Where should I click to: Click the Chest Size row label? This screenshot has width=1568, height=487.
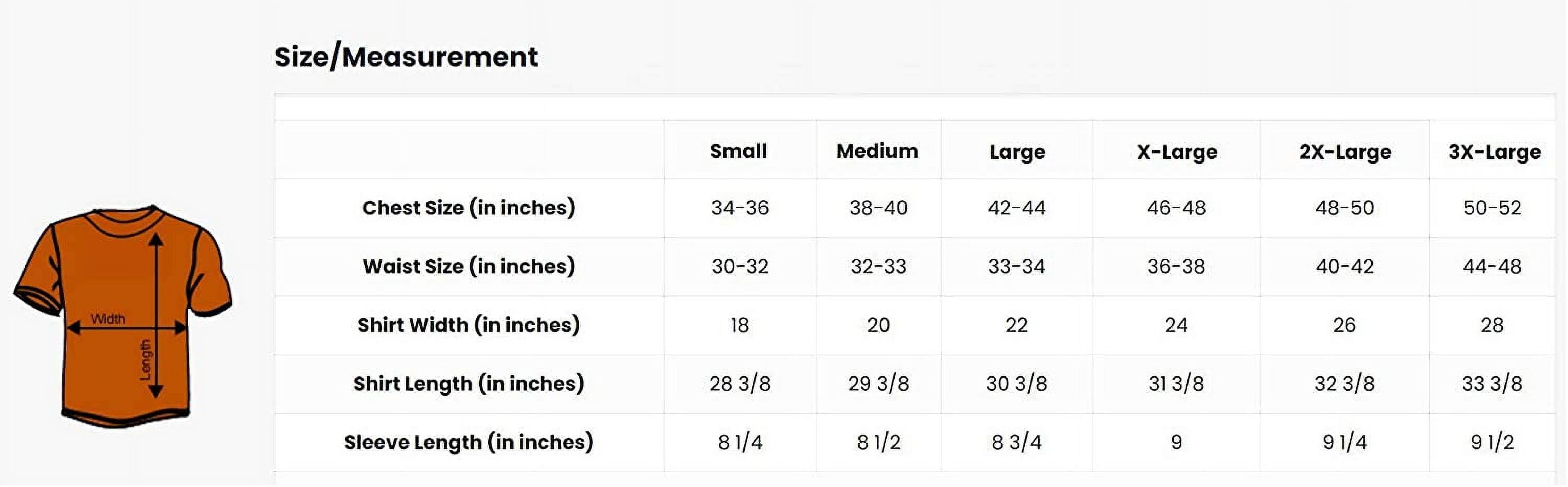(469, 208)
